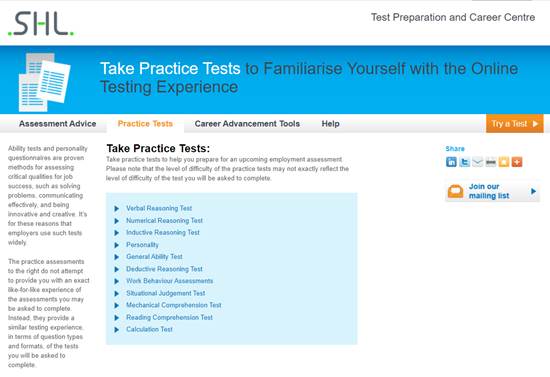550x377 pixels.
Task: Click the documents banner image
Action: click(x=45, y=82)
